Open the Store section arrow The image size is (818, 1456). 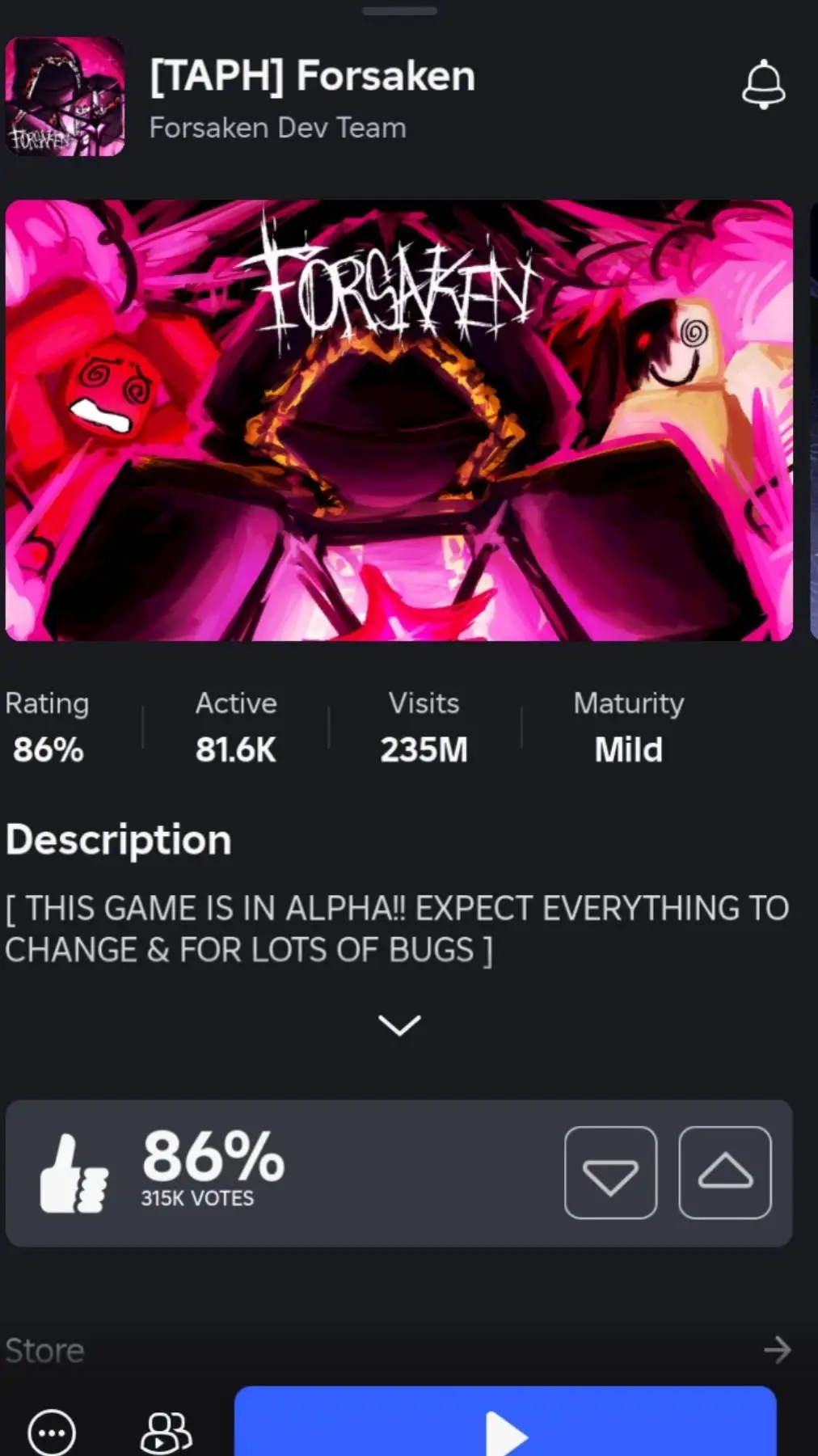pos(778,1349)
